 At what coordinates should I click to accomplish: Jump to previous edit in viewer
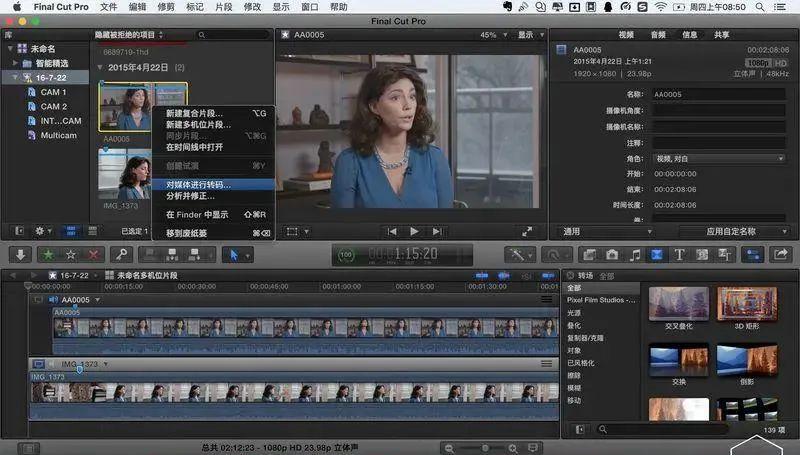click(392, 232)
